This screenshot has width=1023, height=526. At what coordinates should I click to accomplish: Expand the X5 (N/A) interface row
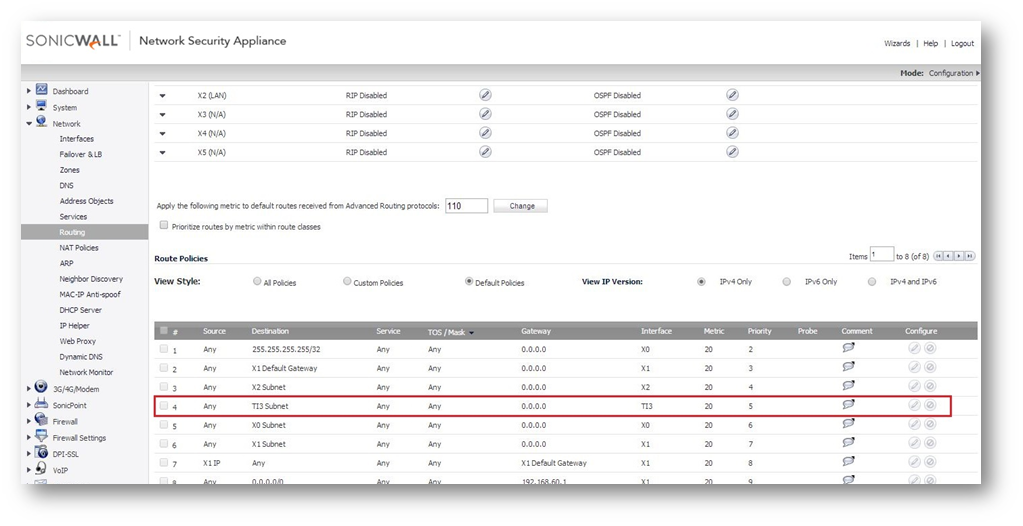162,153
